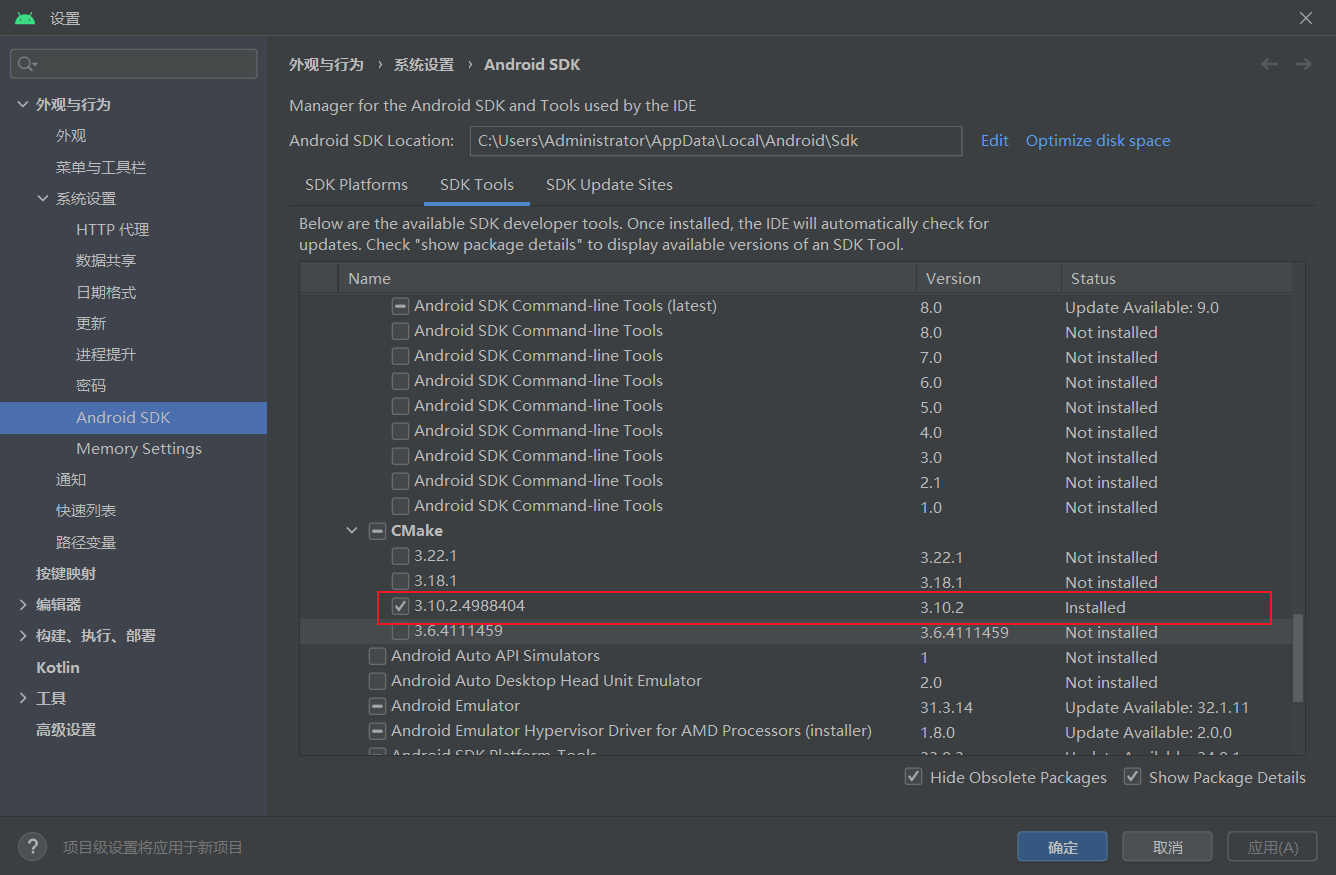Viewport: 1336px width, 875px height.
Task: Open help via question mark icon
Action: (32, 847)
